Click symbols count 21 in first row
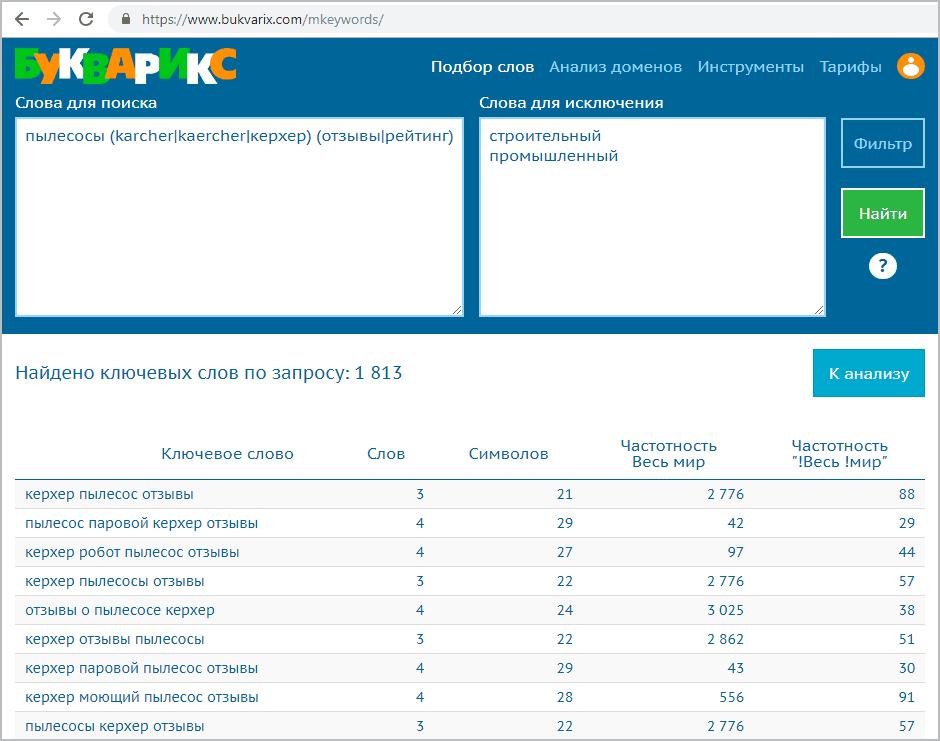The width and height of the screenshot is (940, 741). tap(565, 495)
